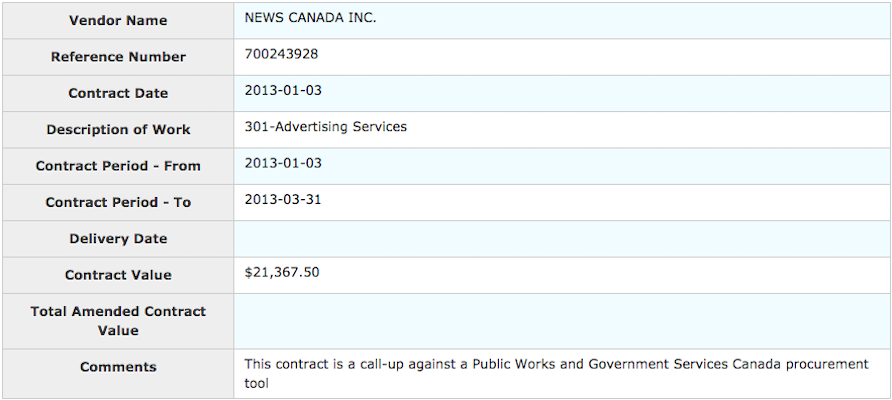This screenshot has height=400, width=892.
Task: Click the Description of Work label
Action: point(118,130)
